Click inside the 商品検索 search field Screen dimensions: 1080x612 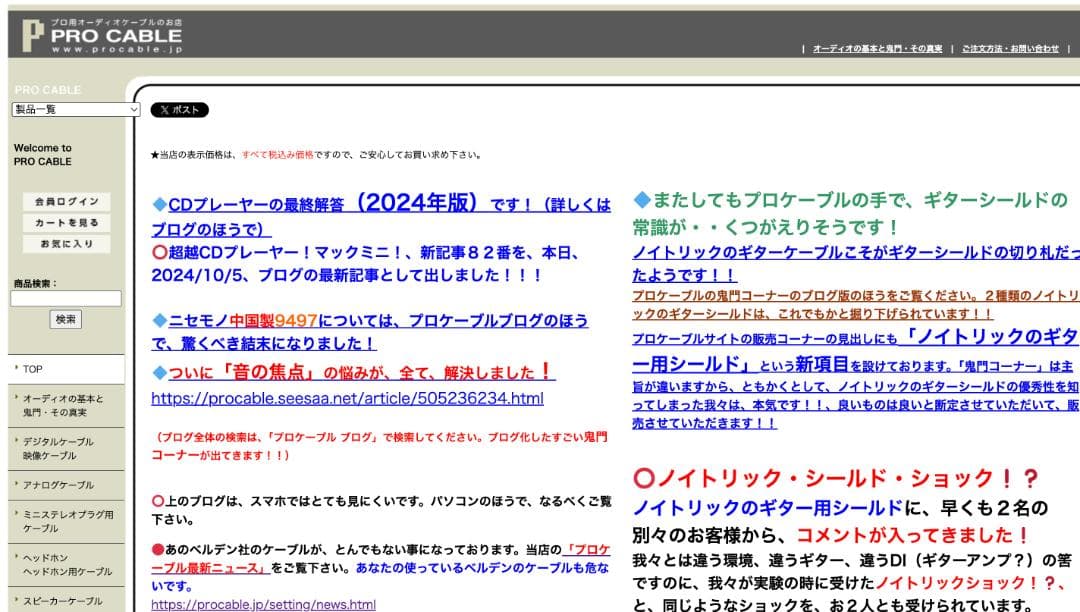pyautogui.click(x=64, y=297)
